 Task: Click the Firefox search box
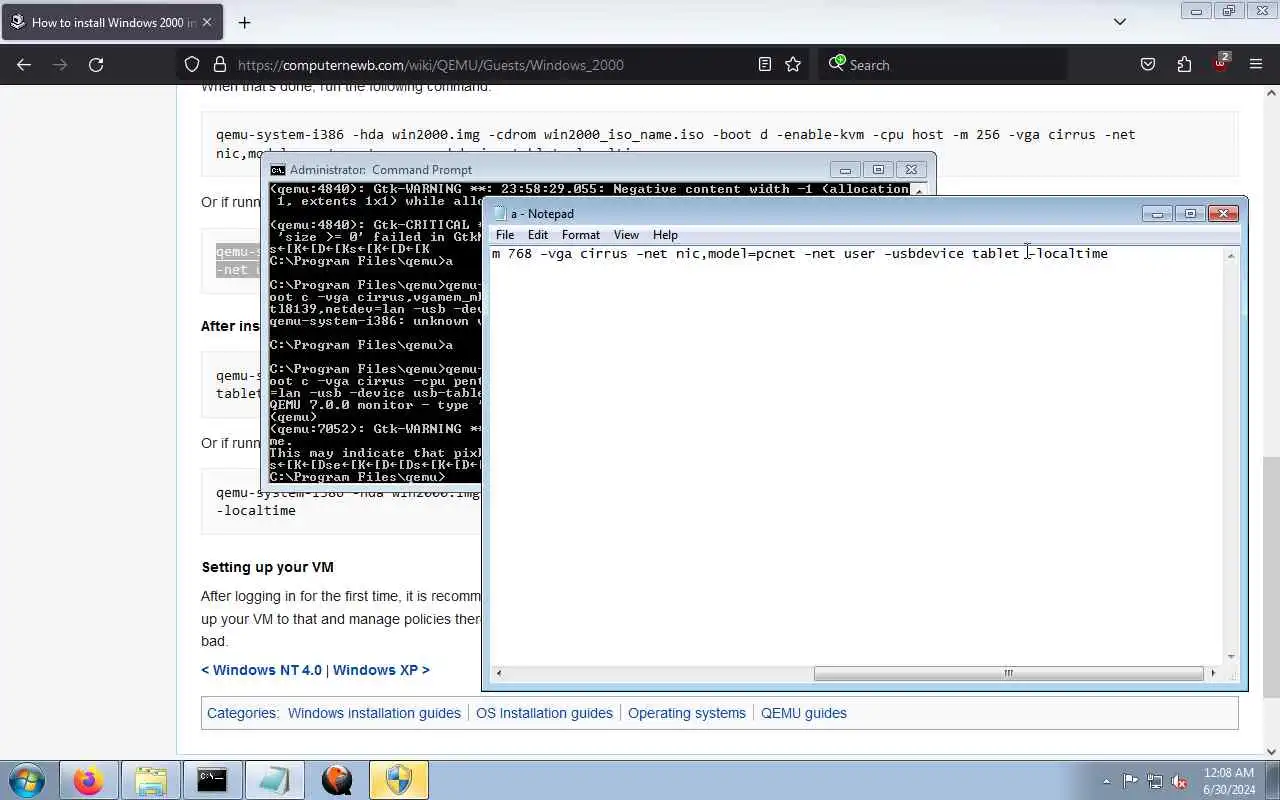[944, 64]
